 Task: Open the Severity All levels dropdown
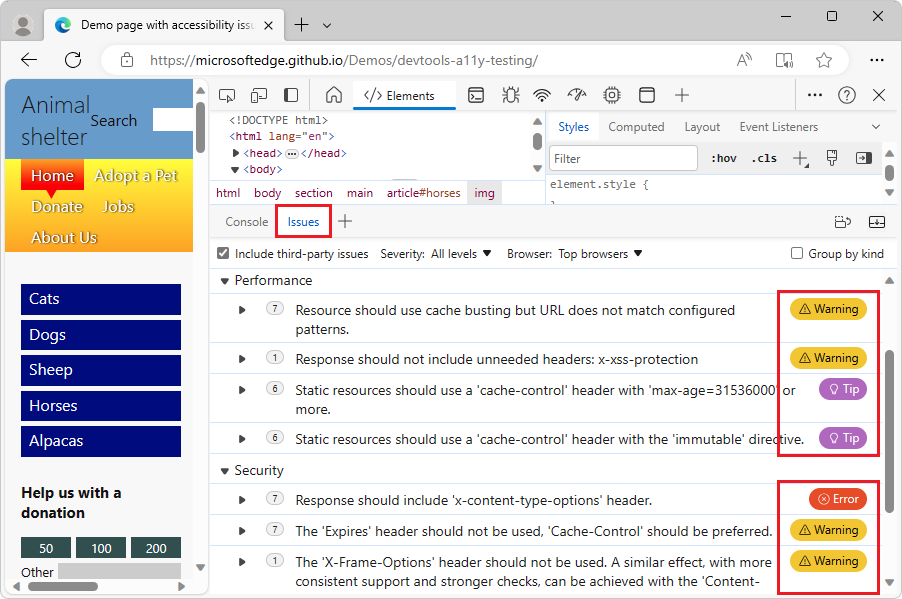(x=457, y=253)
